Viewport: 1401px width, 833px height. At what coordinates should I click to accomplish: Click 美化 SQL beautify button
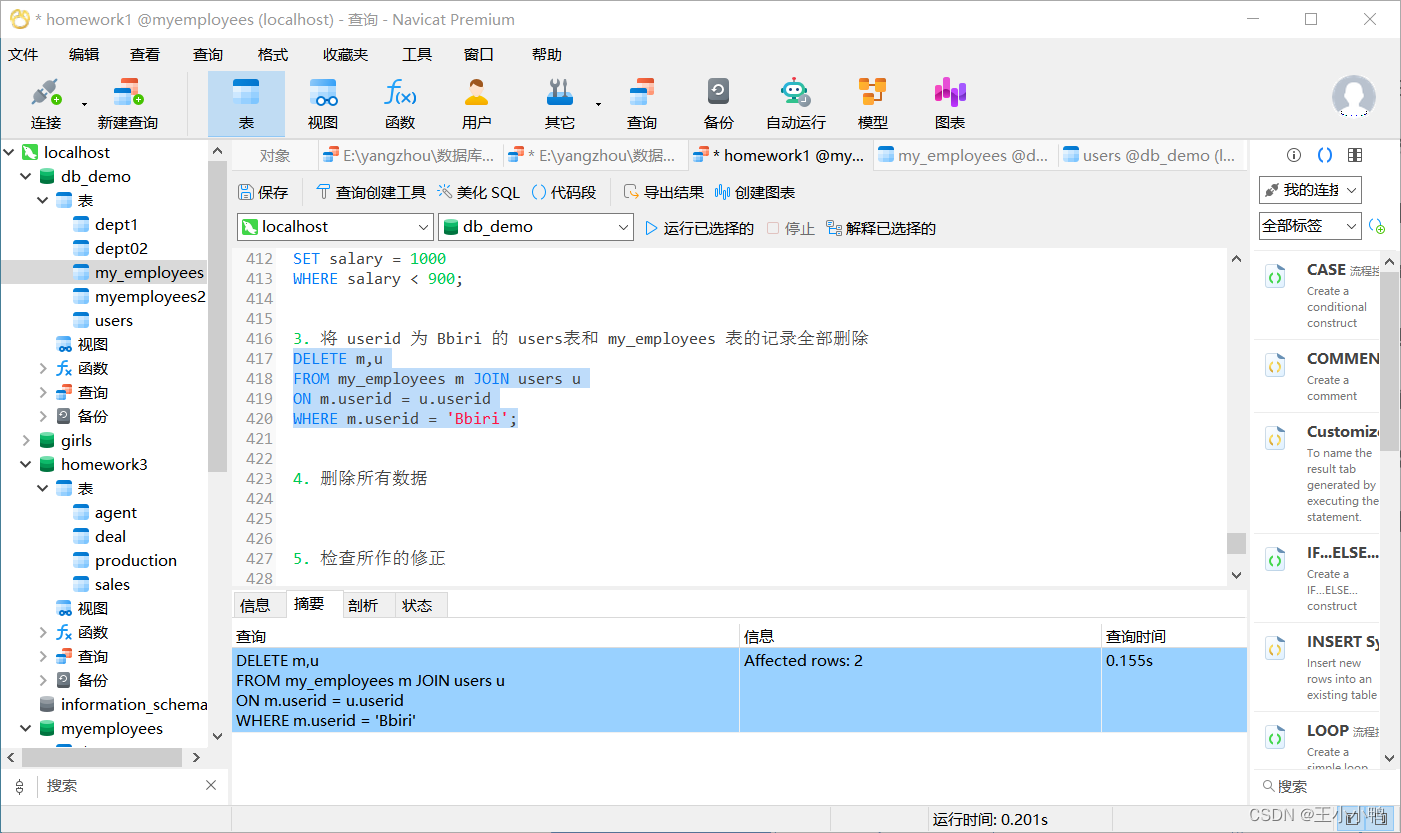tap(479, 192)
